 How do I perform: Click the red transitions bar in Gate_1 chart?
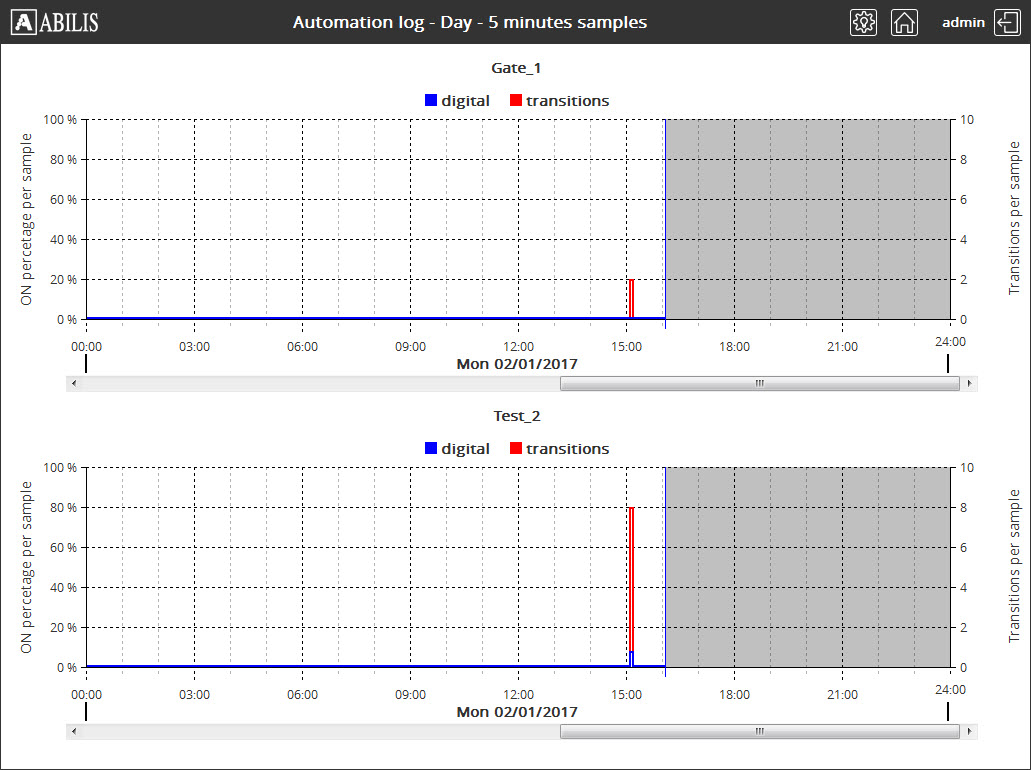click(x=631, y=298)
